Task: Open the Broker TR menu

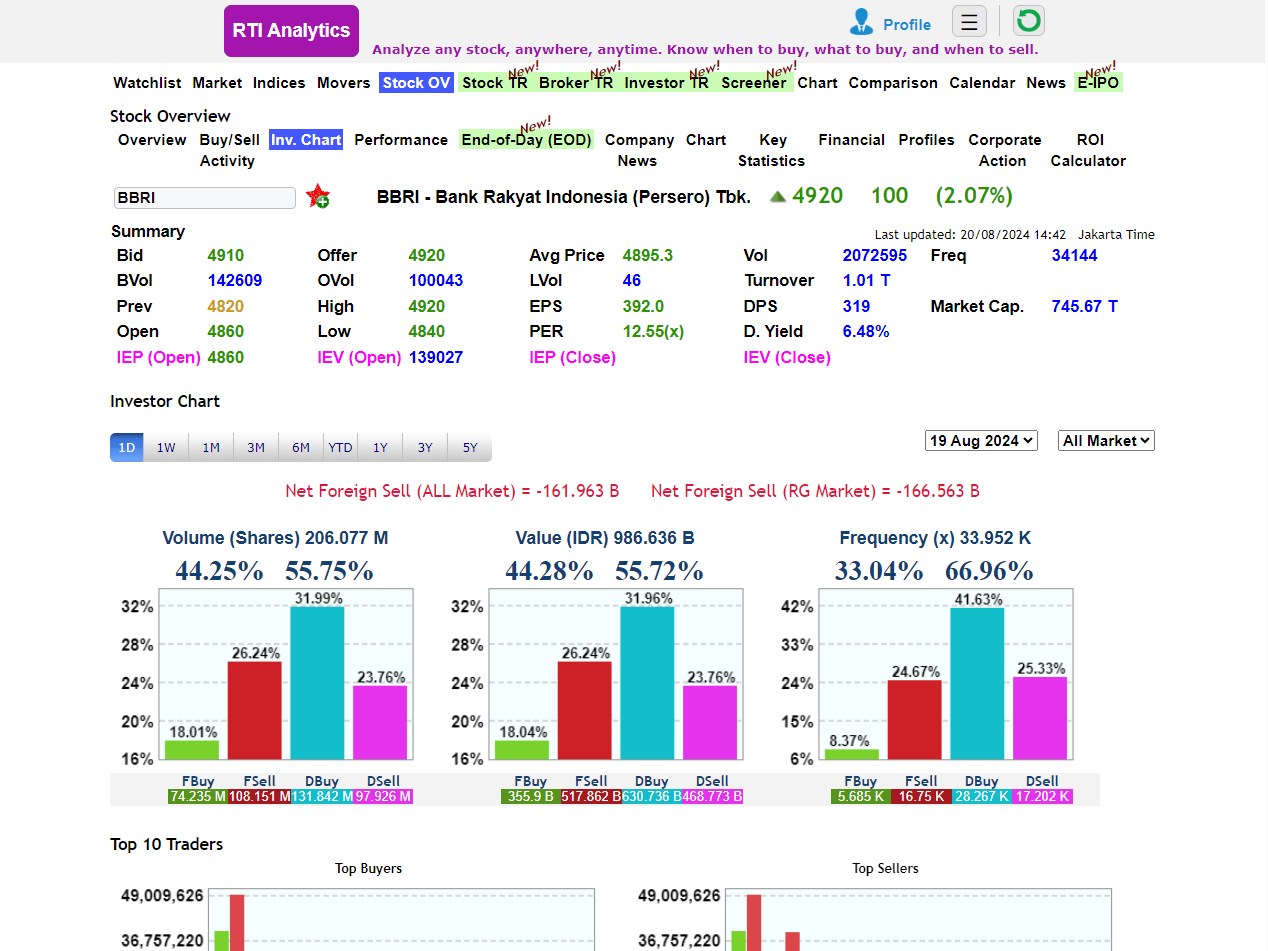Action: coord(576,83)
